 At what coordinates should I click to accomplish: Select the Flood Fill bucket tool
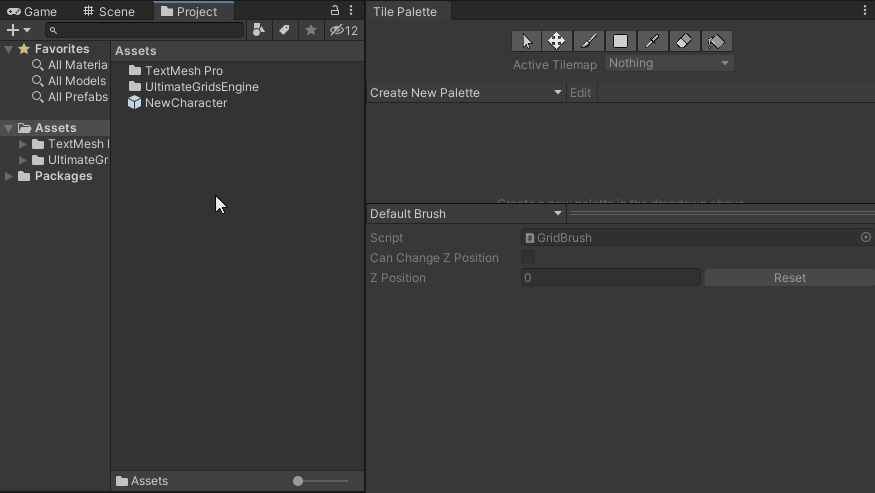click(x=716, y=41)
